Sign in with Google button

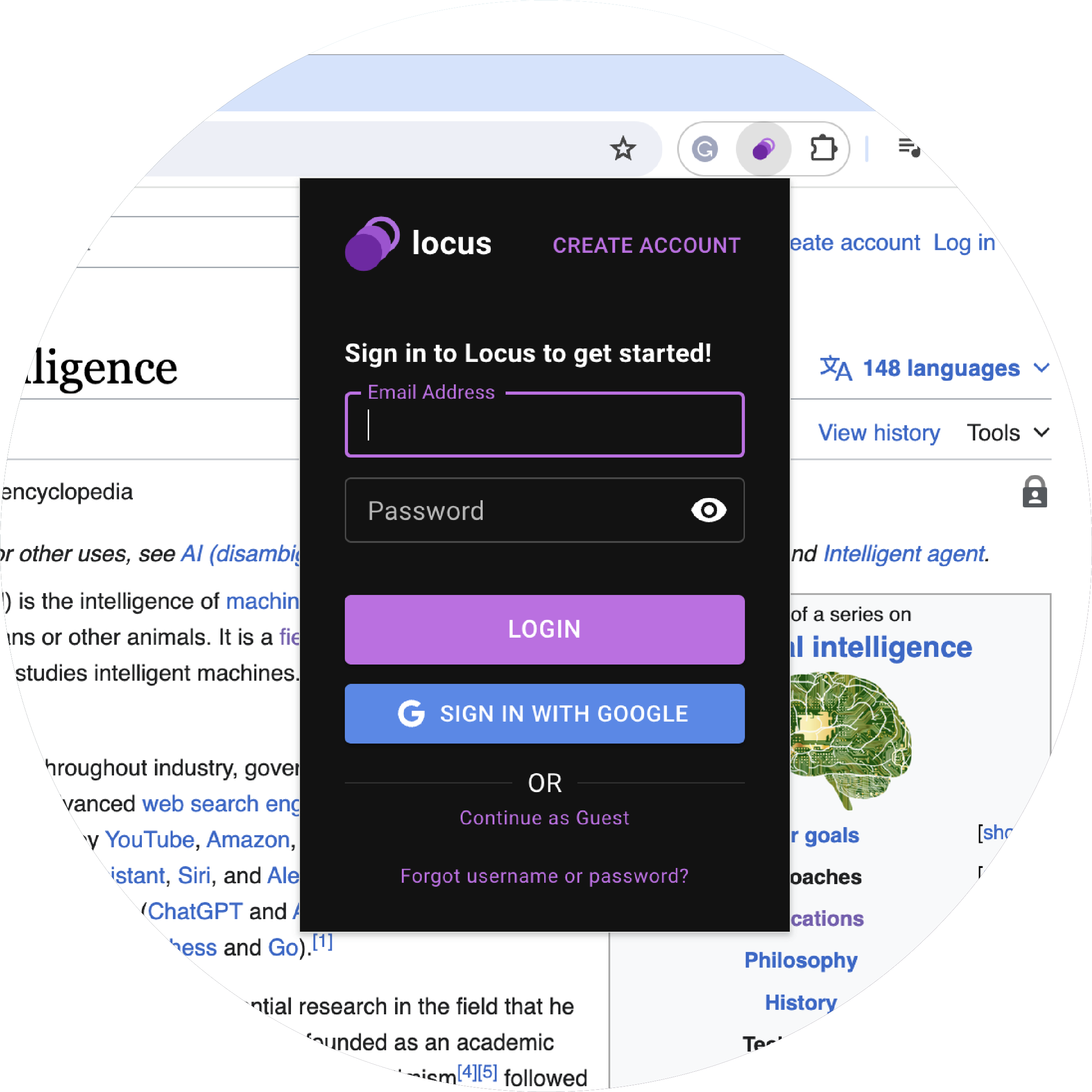pos(545,713)
